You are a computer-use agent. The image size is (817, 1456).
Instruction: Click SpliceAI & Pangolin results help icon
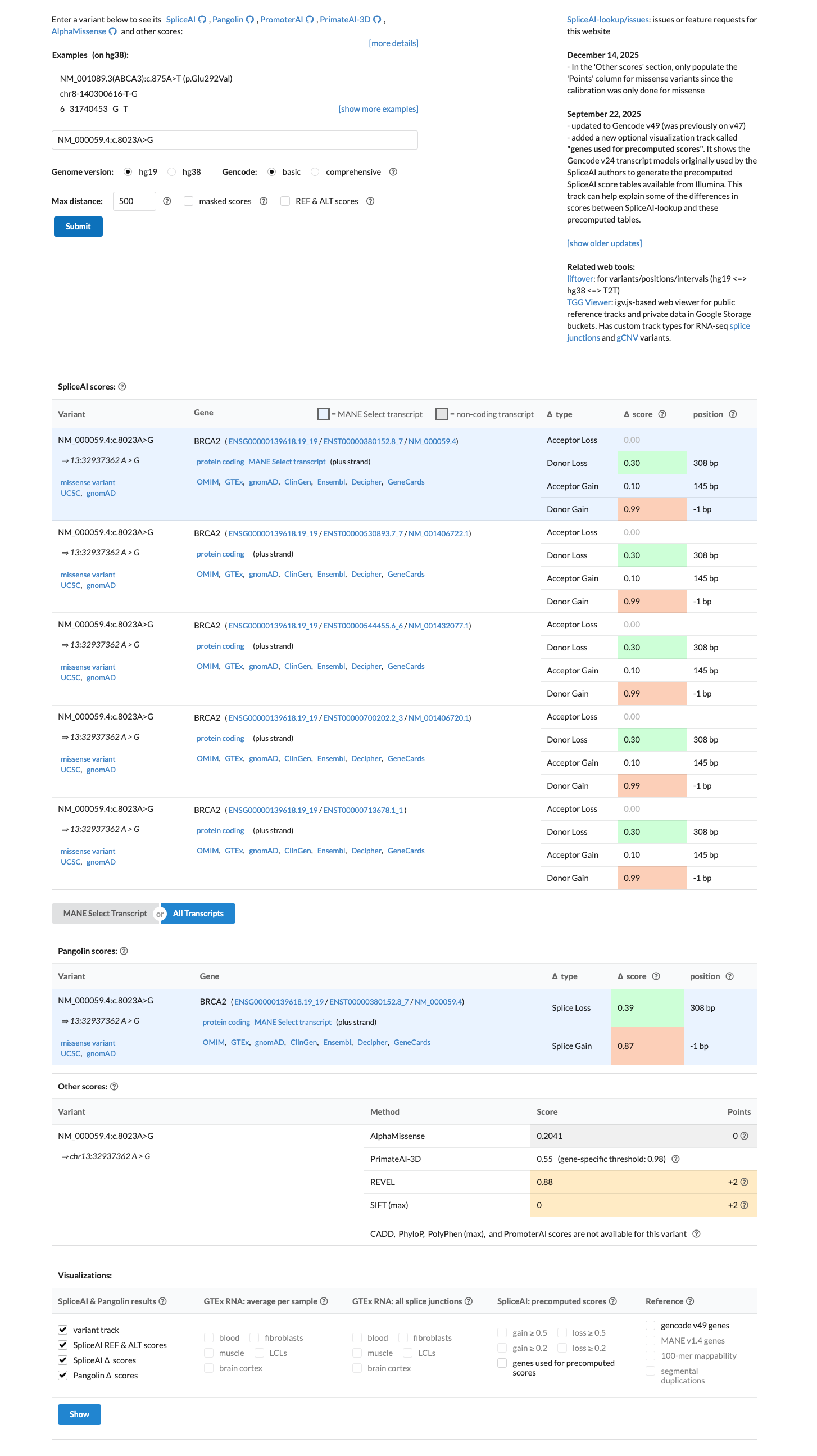(163, 1302)
